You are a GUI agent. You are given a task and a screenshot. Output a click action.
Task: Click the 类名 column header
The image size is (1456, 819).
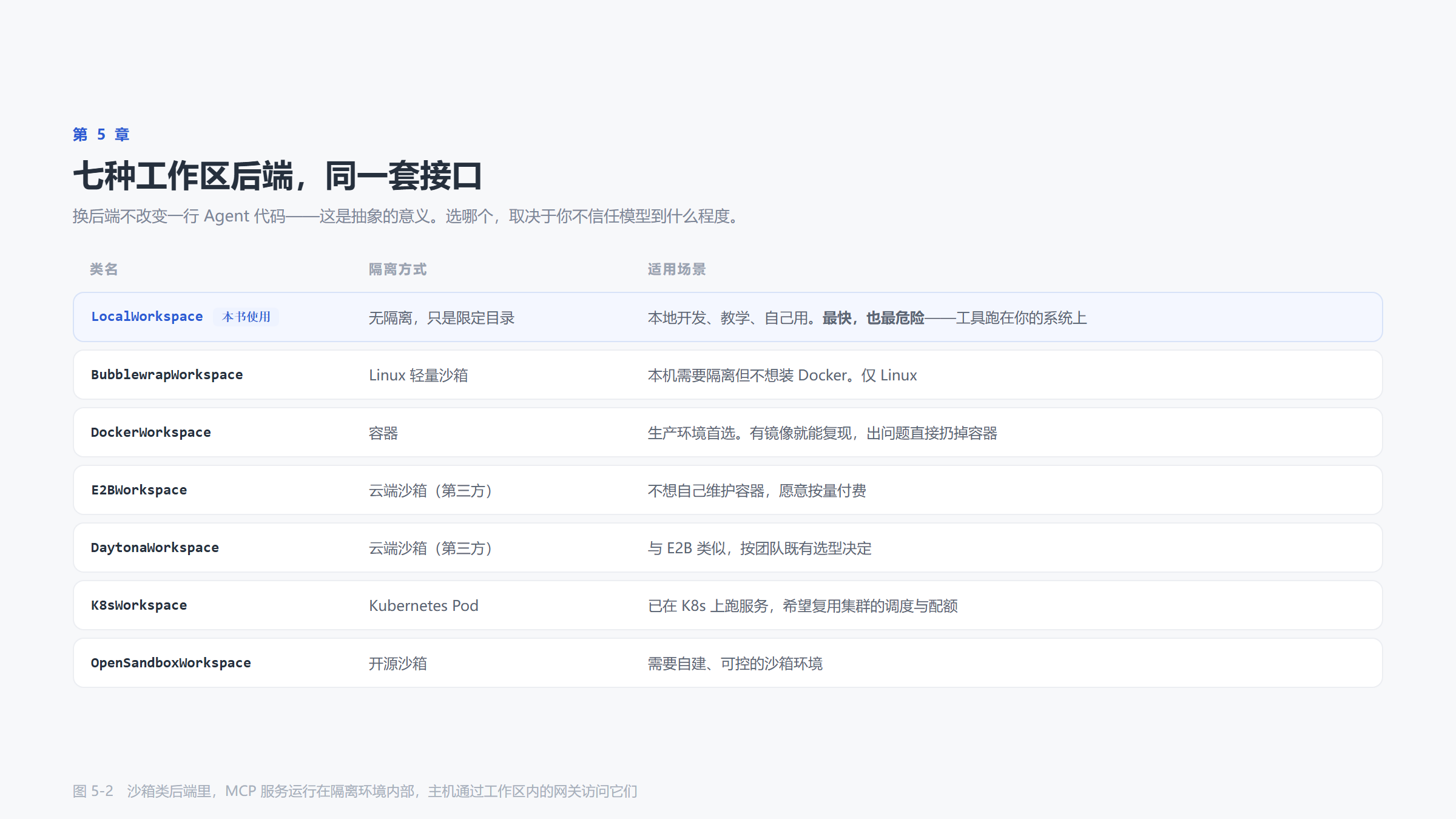point(104,269)
